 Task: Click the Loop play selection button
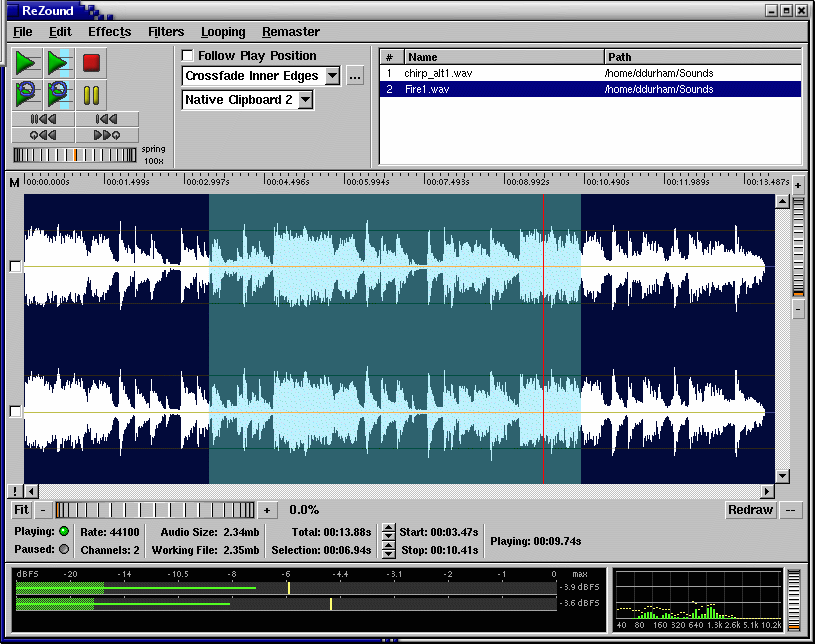tap(58, 95)
